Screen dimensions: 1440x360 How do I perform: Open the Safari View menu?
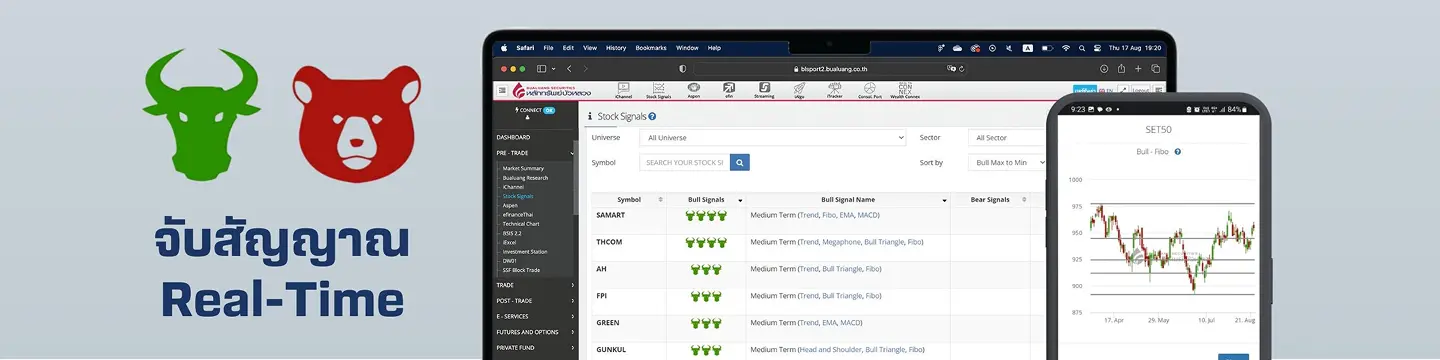(590, 47)
